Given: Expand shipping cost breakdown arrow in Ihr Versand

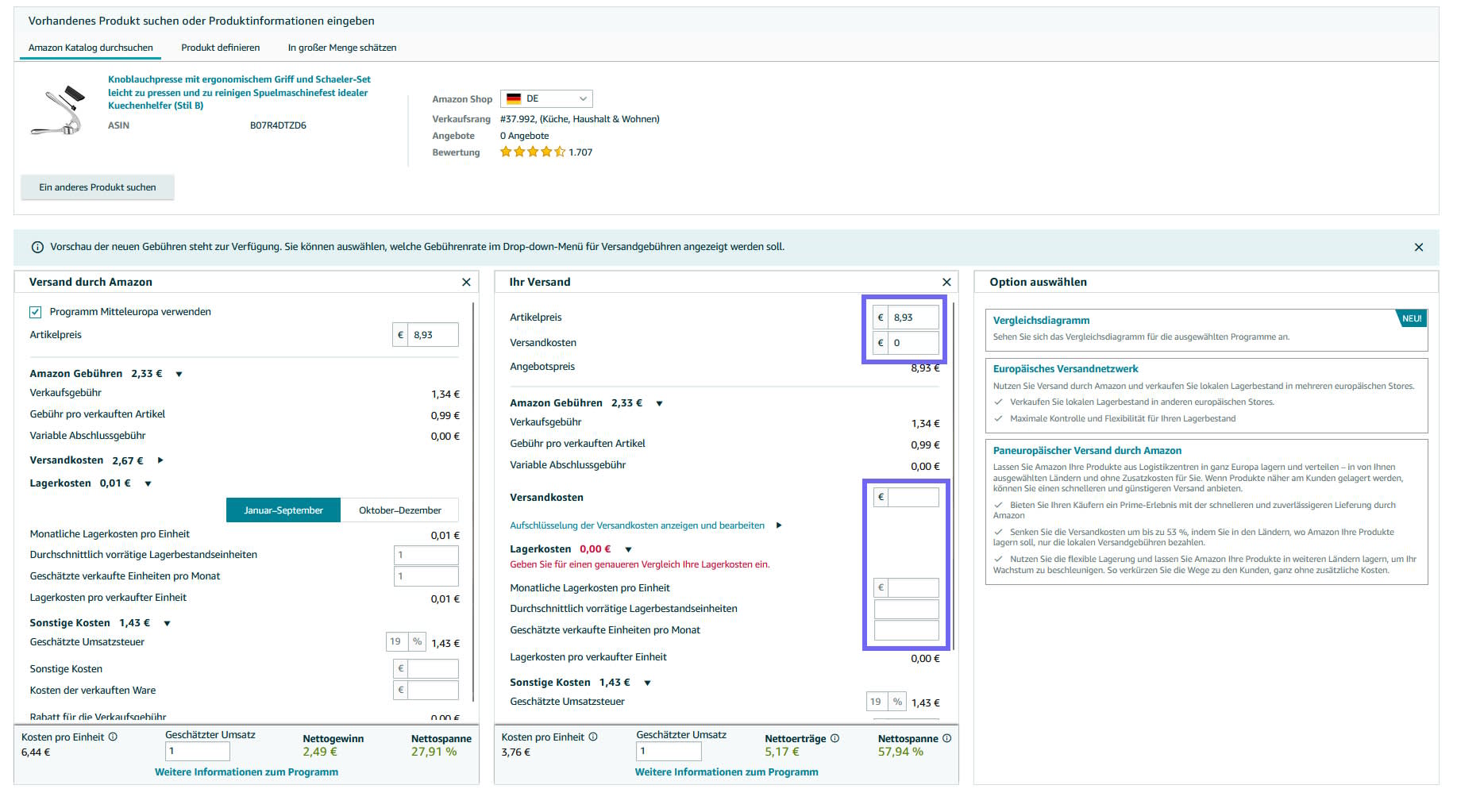Looking at the screenshot, I should pyautogui.click(x=779, y=525).
